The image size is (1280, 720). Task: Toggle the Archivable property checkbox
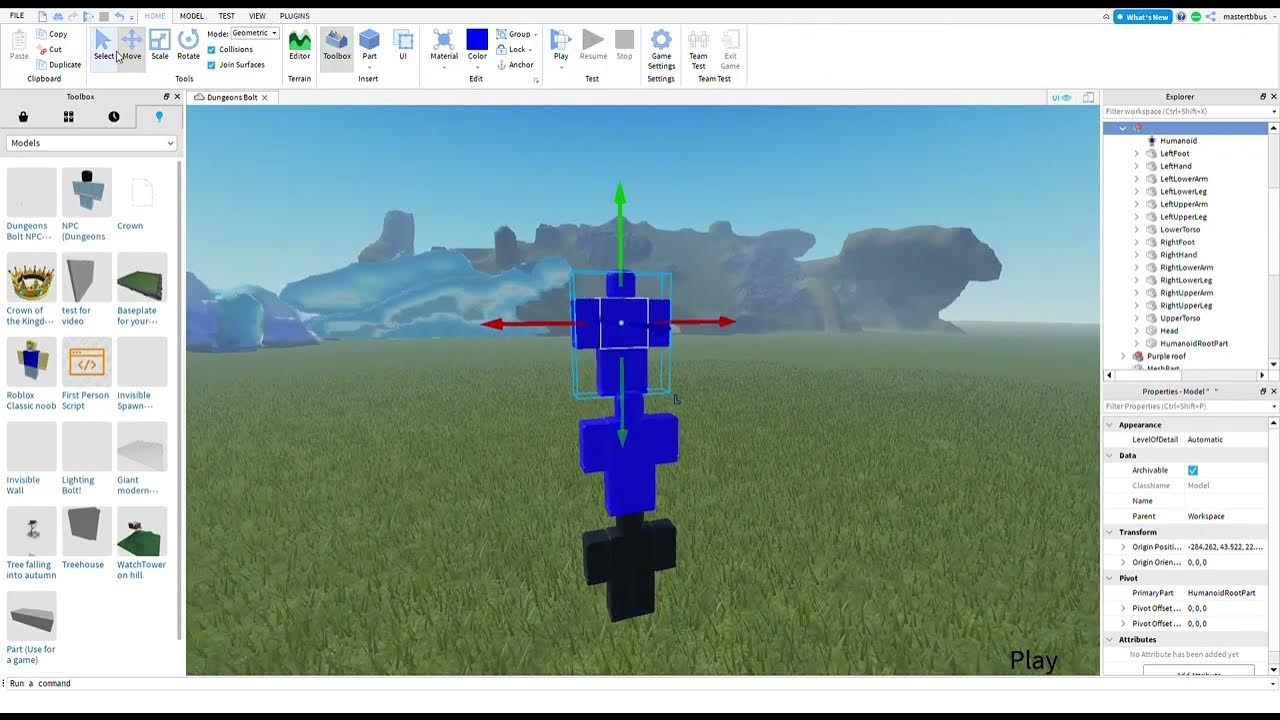[x=1193, y=470]
